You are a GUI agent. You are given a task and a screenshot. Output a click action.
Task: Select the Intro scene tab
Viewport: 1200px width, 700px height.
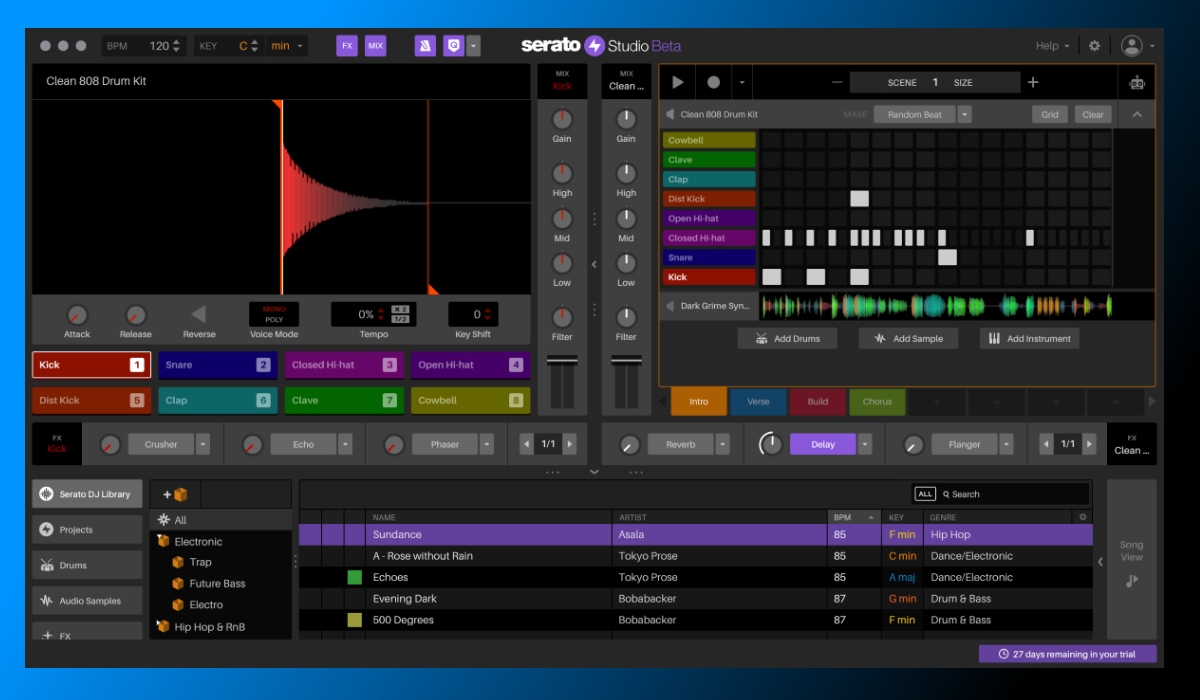[698, 402]
